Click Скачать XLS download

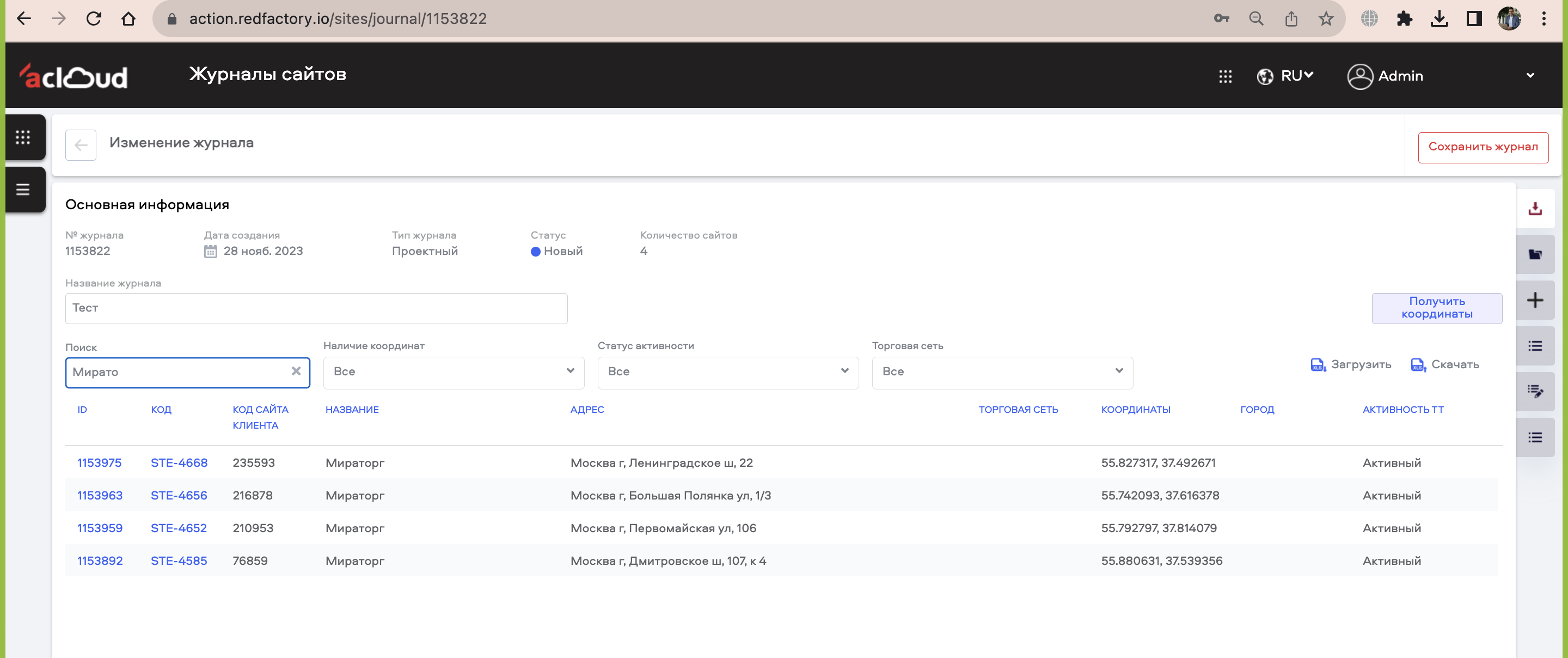click(1444, 365)
